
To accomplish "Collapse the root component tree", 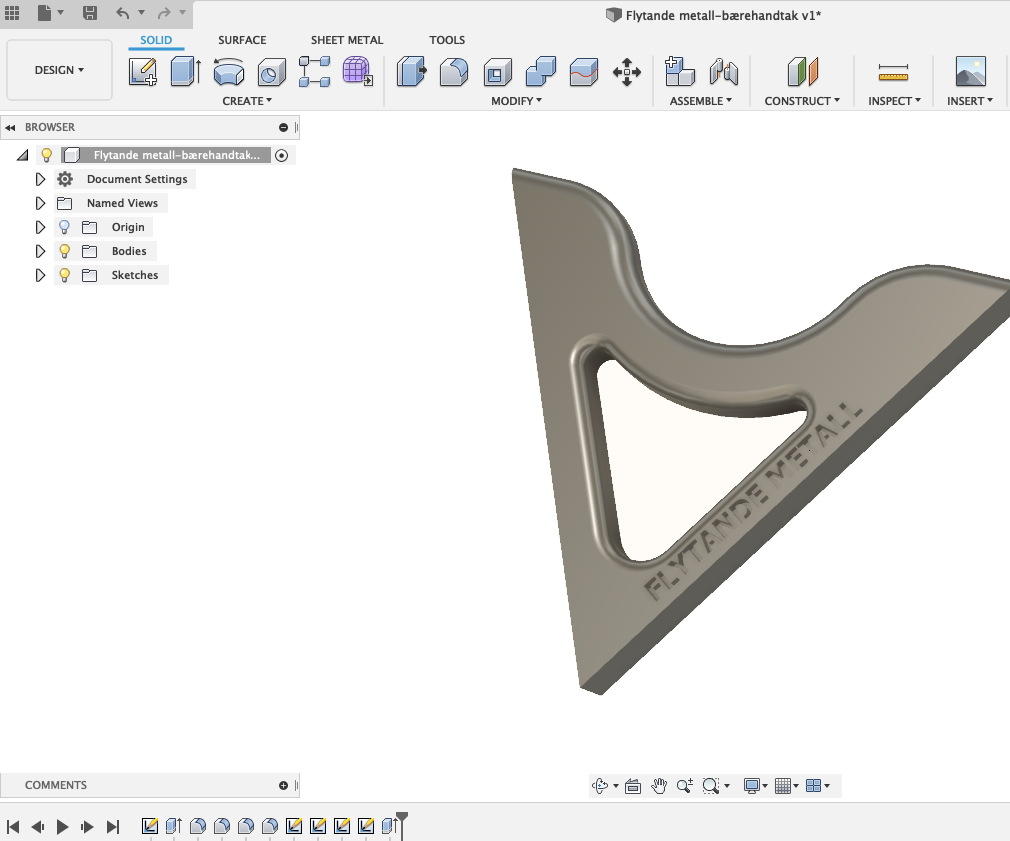I will (23, 155).
